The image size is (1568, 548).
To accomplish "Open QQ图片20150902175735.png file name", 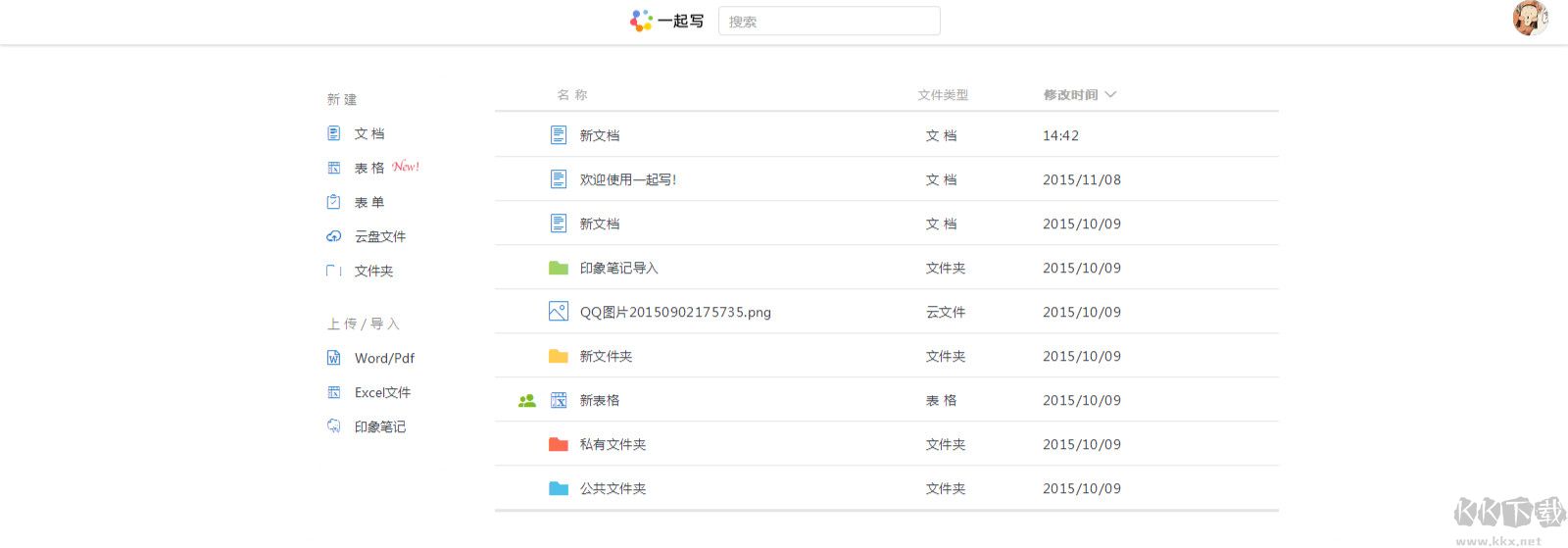I will [x=675, y=312].
